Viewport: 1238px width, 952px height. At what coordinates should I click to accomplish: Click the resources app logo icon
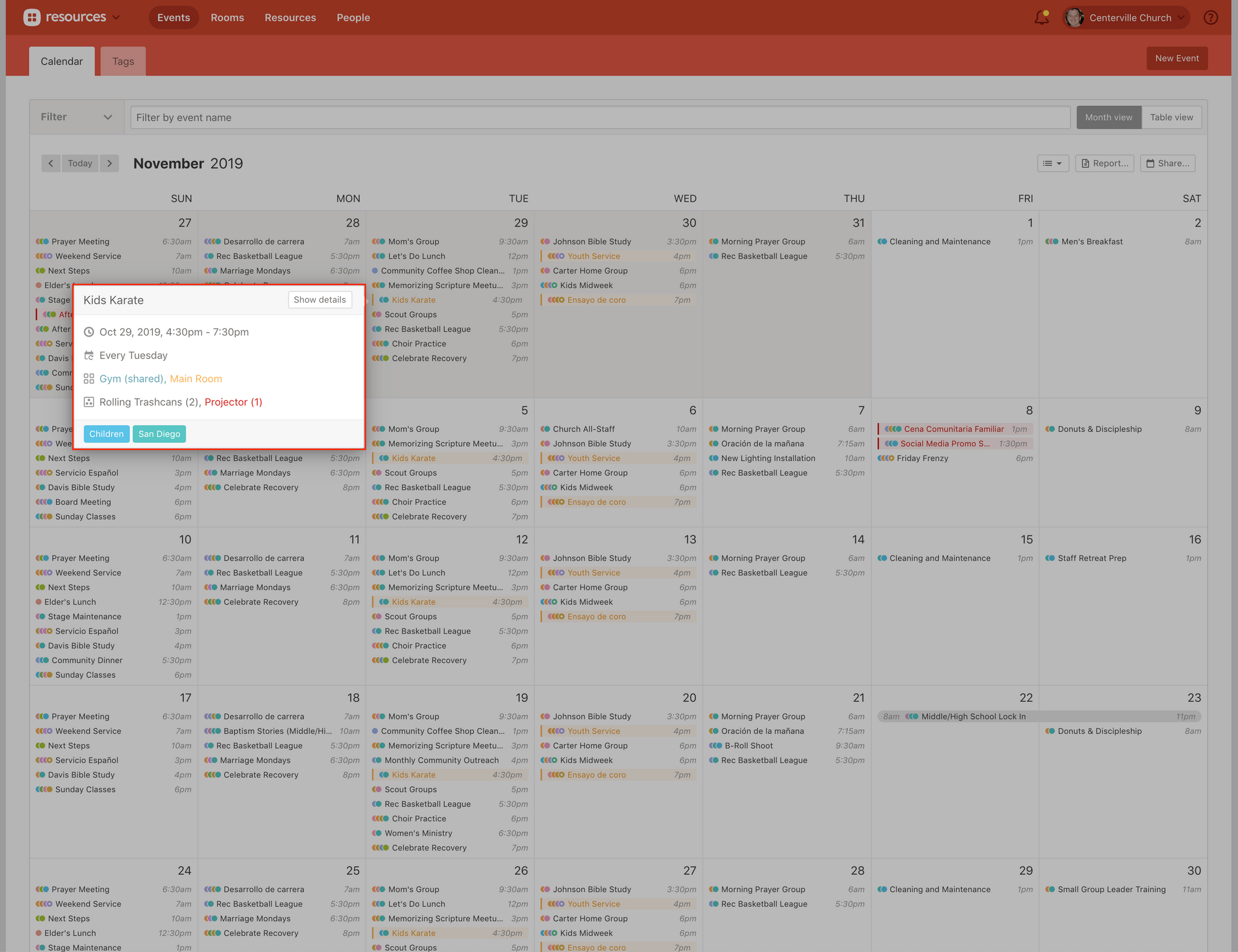coord(32,17)
